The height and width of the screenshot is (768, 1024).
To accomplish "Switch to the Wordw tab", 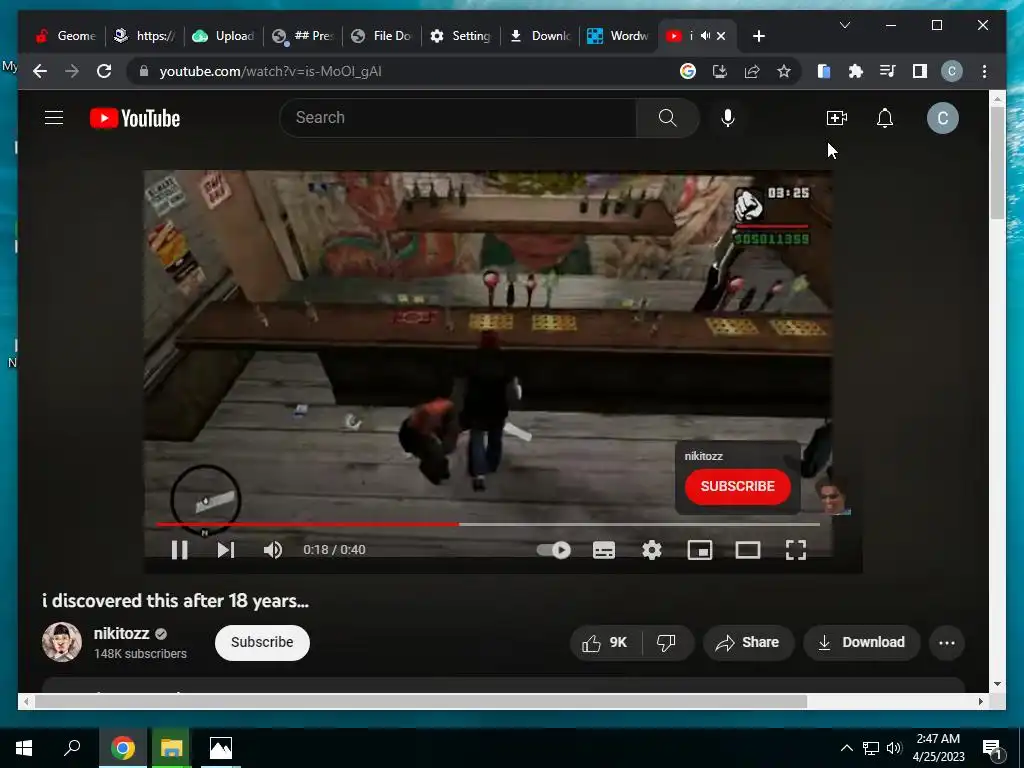I will click(x=618, y=36).
